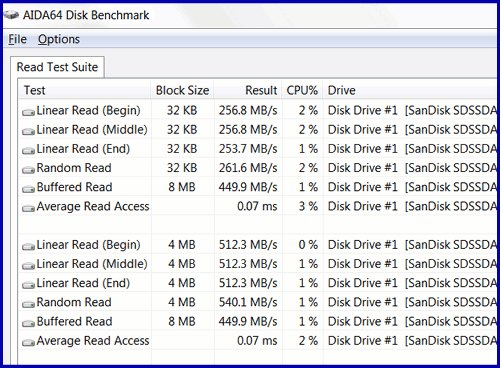Click drive icon of 3 % Average Read Access
This screenshot has height=368, width=500.
click(28, 208)
